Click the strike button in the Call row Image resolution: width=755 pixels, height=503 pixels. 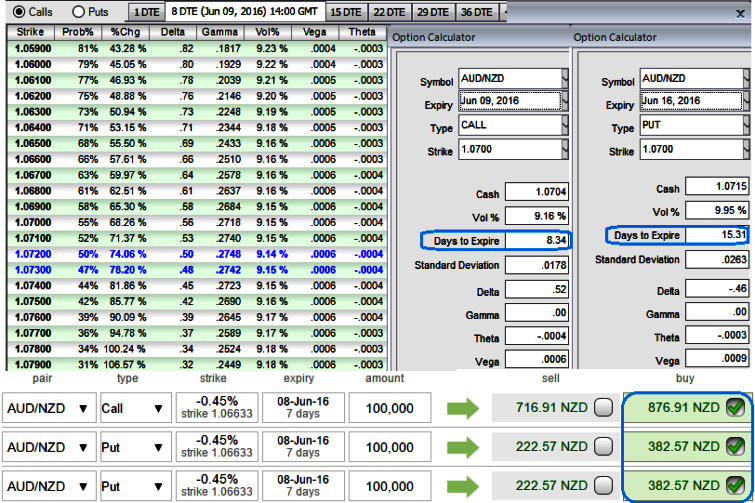216,408
